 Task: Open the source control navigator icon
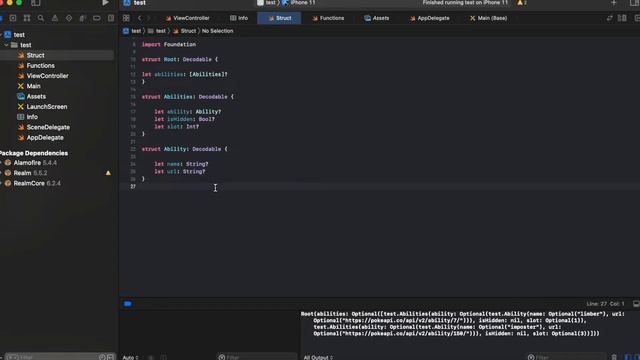click(x=13, y=18)
